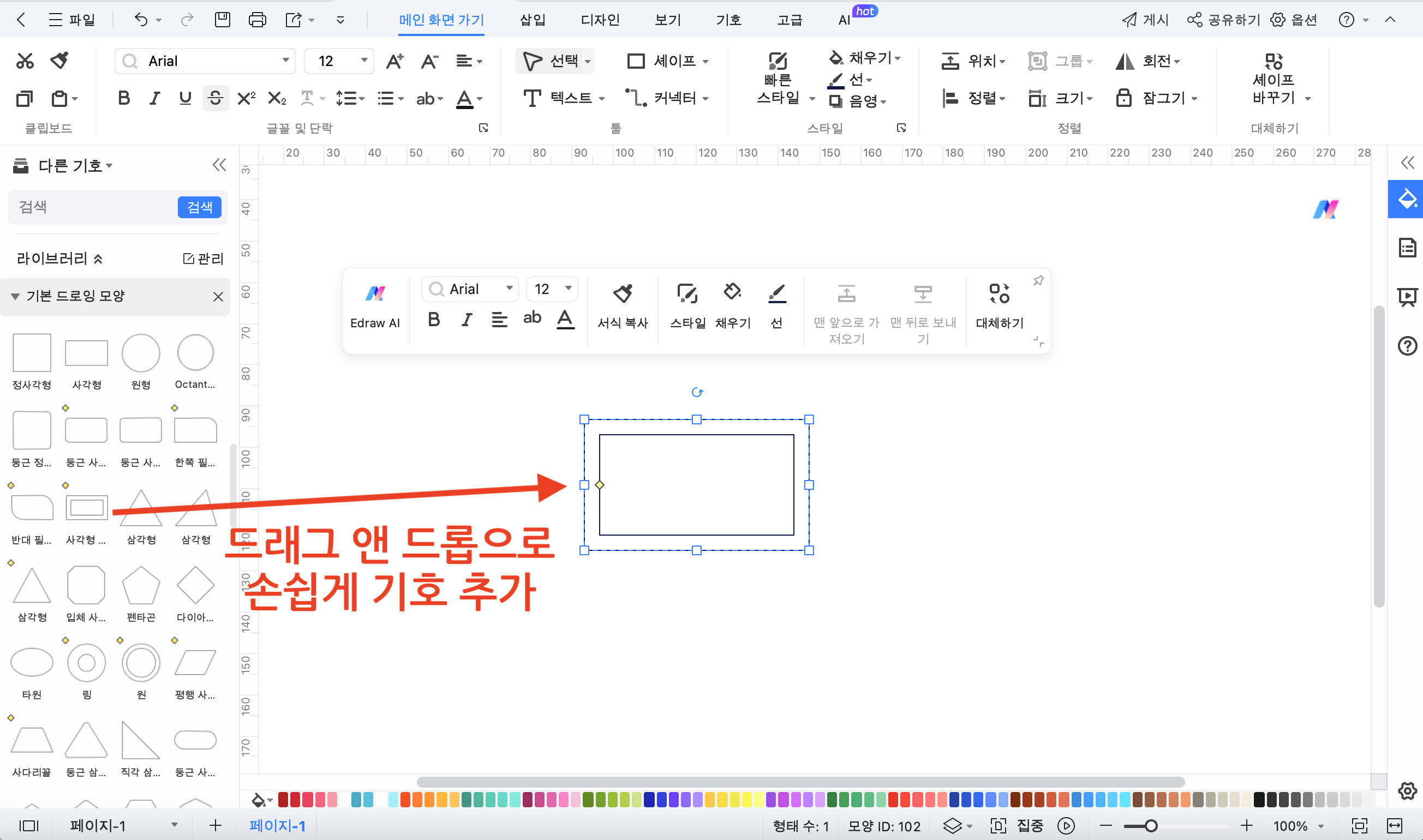Click the symbol search input field
This screenshot has height=840, width=1423.
coord(93,207)
